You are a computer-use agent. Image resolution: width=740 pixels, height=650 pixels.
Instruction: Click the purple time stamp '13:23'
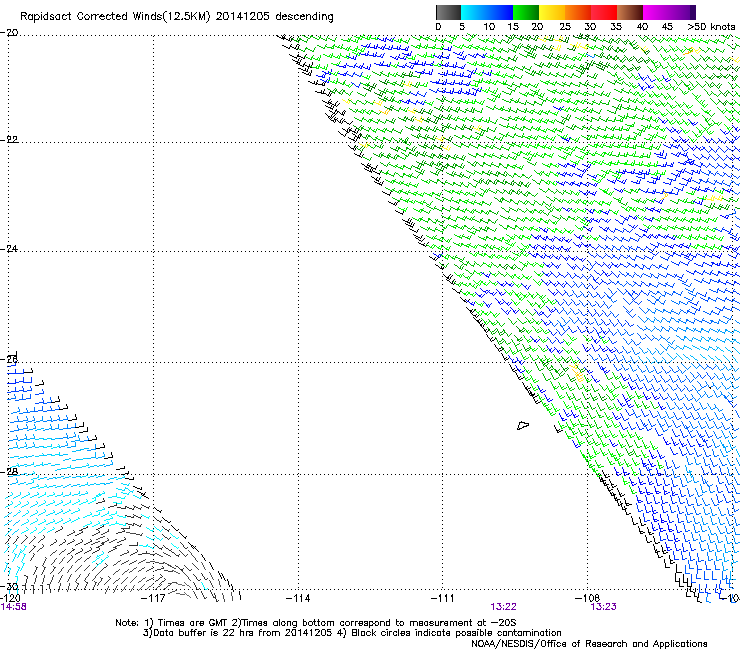[604, 607]
